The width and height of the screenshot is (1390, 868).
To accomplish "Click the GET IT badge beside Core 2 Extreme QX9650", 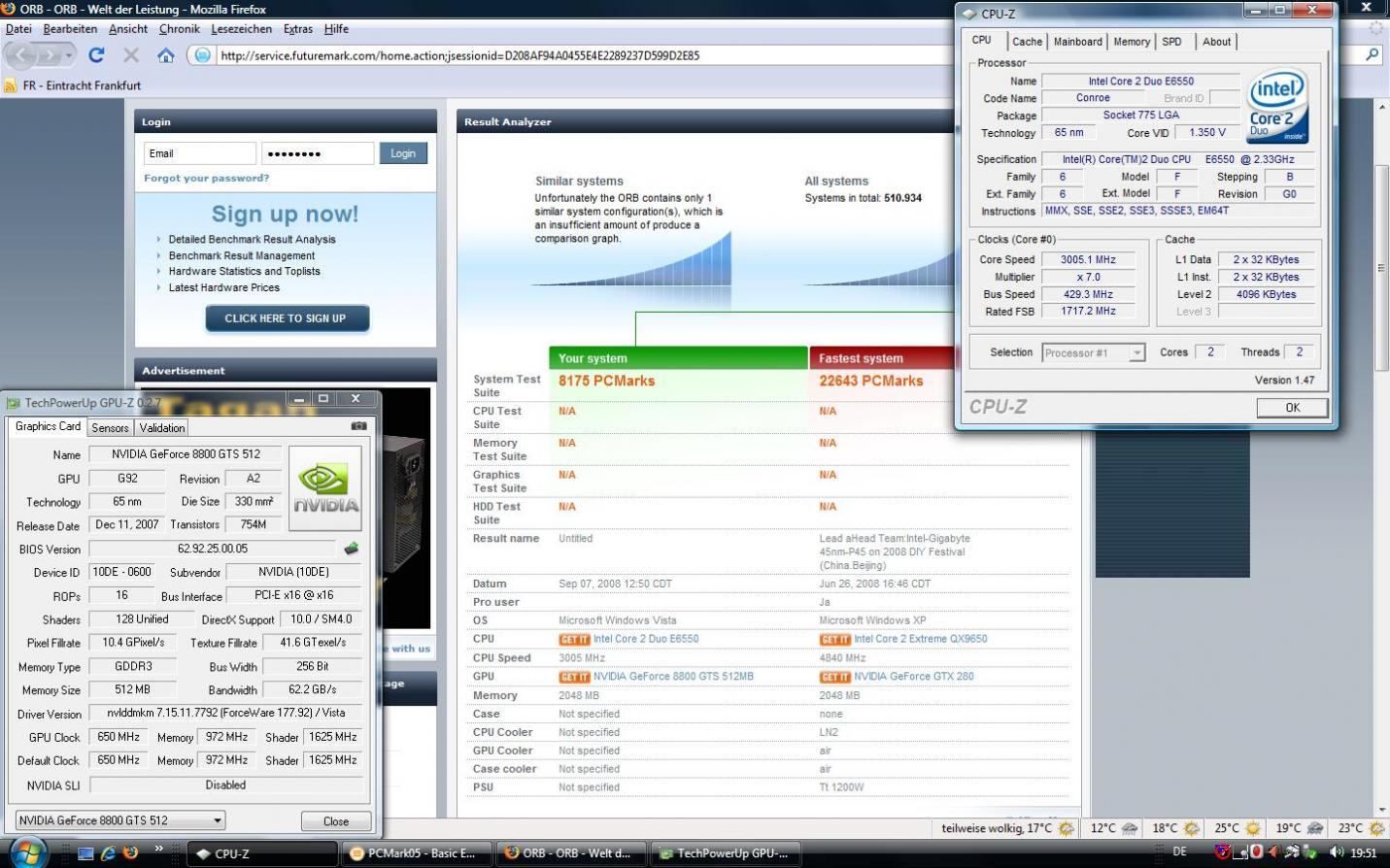I will click(834, 639).
